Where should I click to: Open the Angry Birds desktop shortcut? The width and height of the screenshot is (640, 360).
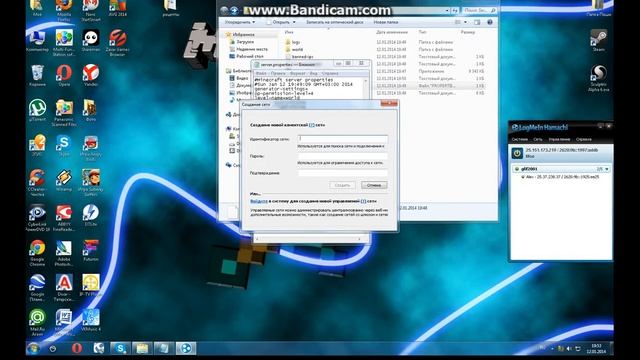[x=91, y=147]
